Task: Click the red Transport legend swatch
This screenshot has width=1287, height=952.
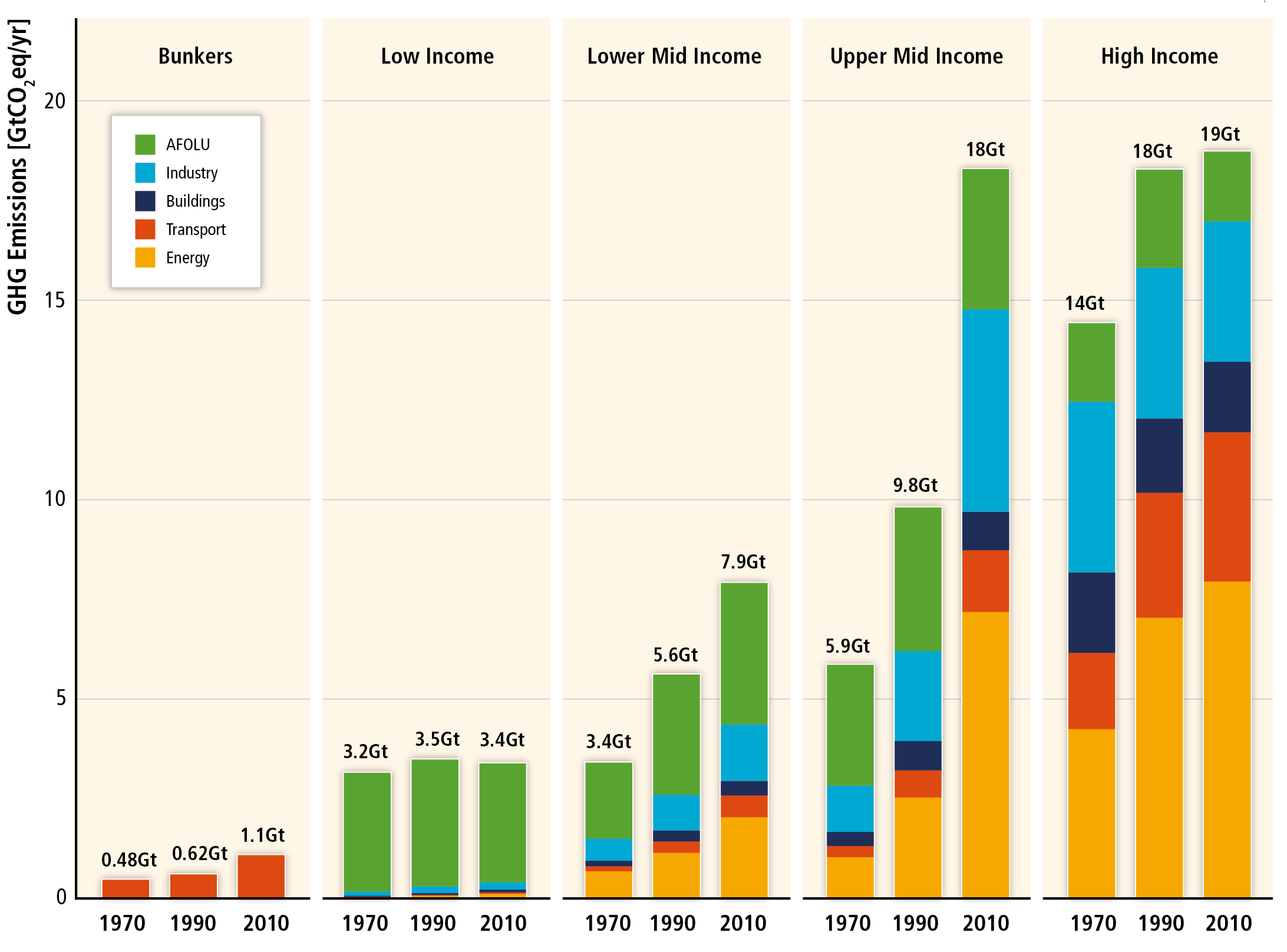Action: (145, 229)
